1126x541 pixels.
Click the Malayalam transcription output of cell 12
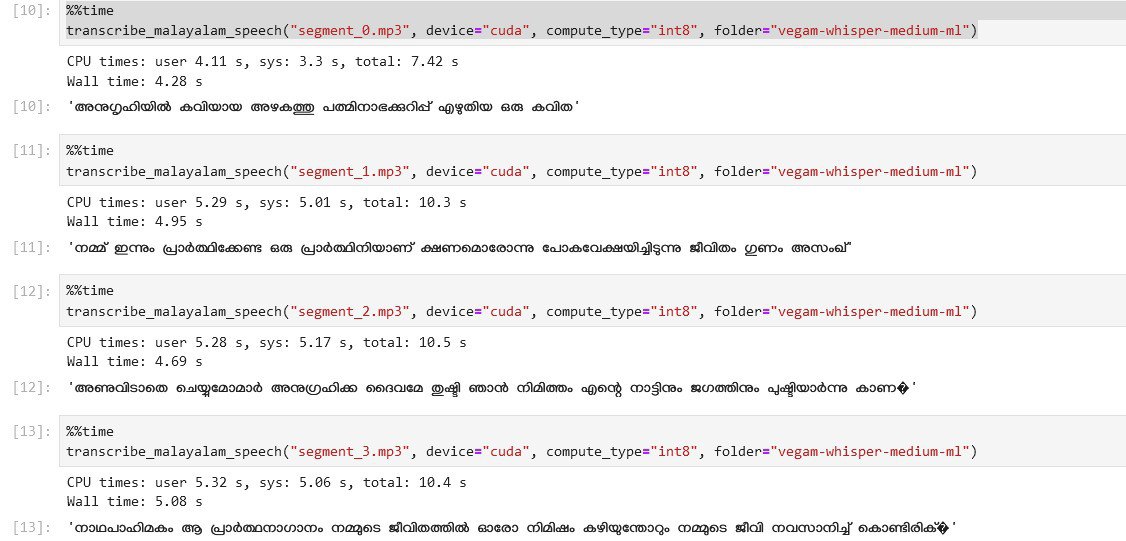pyautogui.click(x=493, y=389)
